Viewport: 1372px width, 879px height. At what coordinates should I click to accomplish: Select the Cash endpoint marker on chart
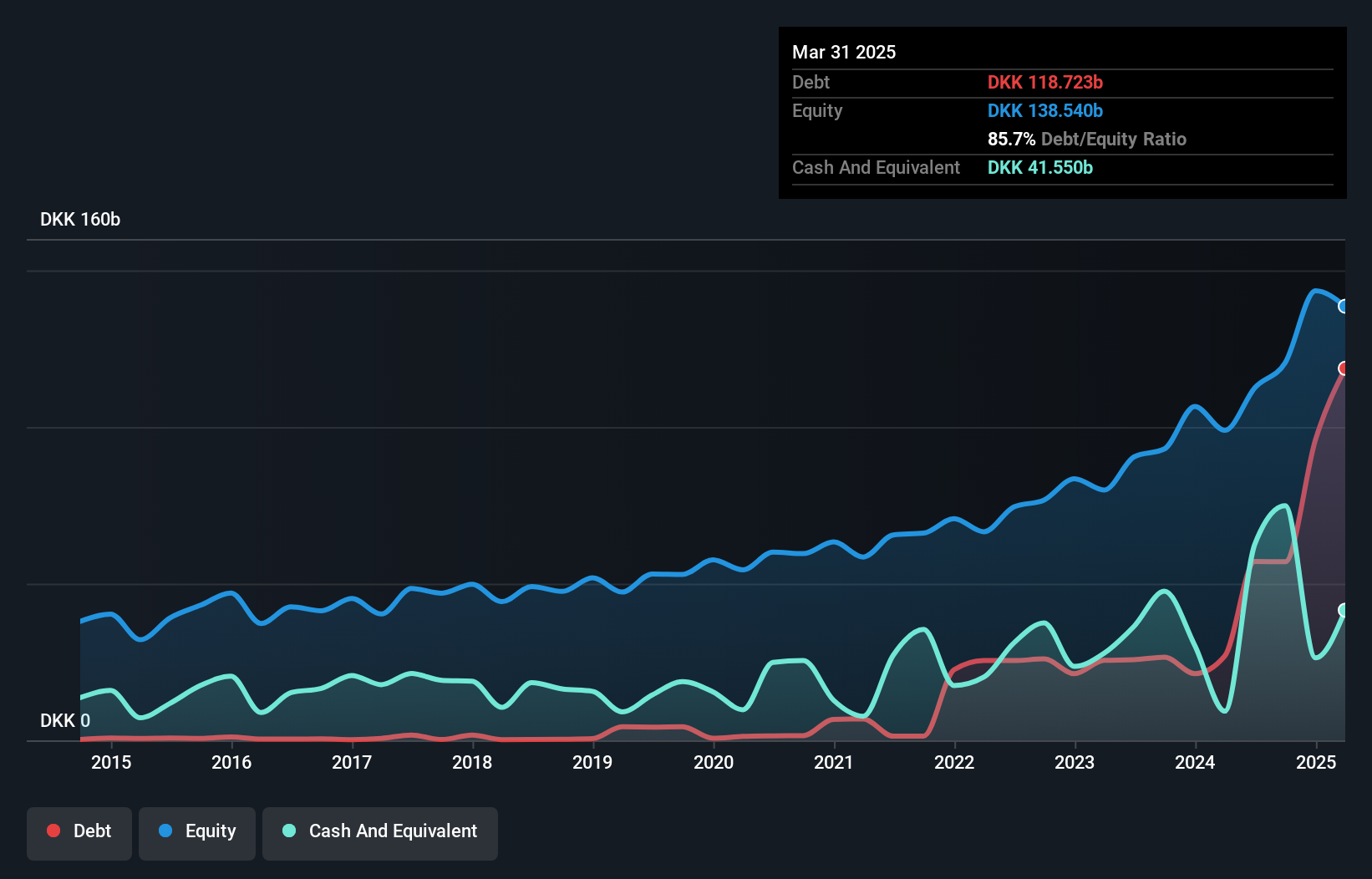pyautogui.click(x=1344, y=610)
